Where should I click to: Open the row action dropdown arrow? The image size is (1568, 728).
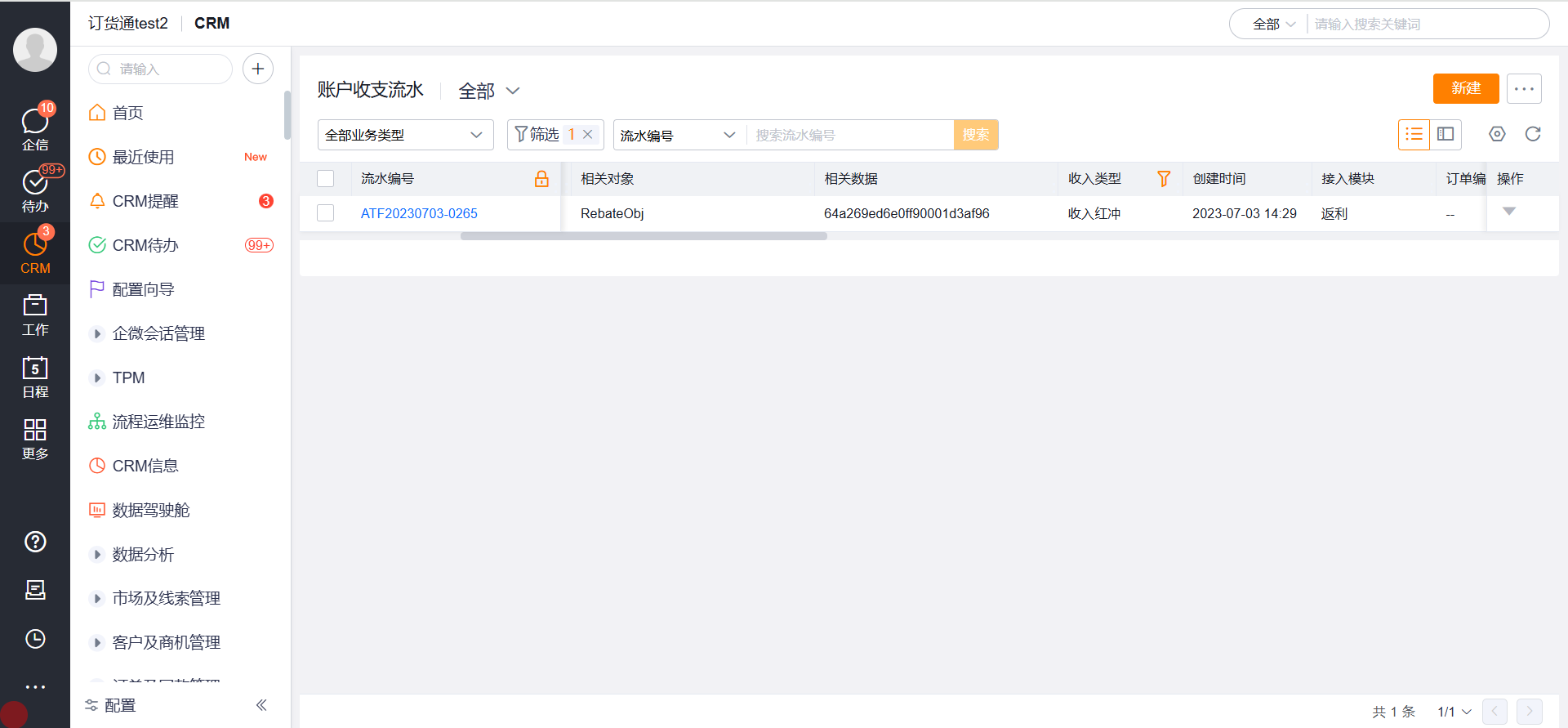[x=1509, y=212]
